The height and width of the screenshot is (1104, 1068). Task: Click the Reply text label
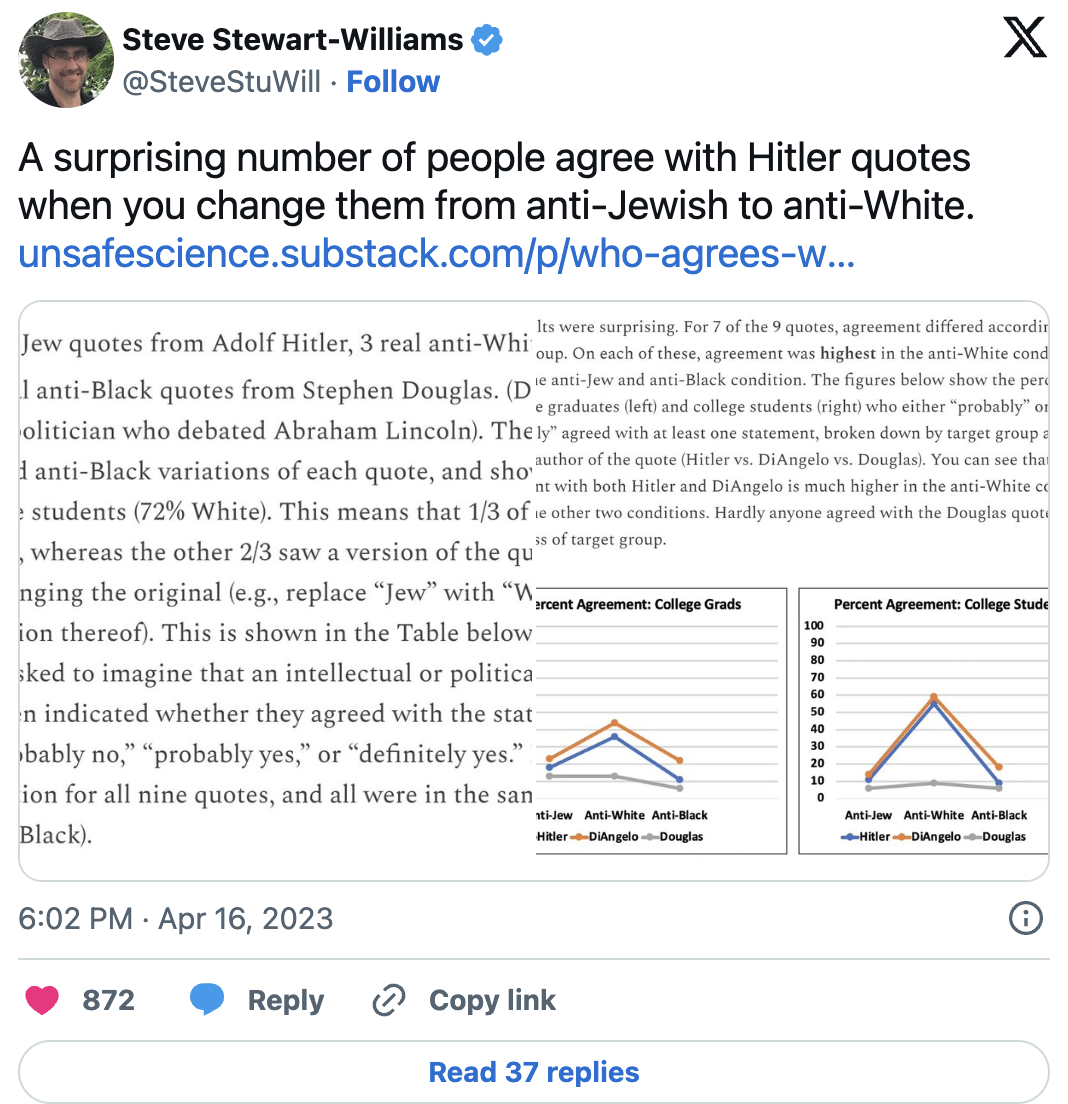(x=286, y=1000)
